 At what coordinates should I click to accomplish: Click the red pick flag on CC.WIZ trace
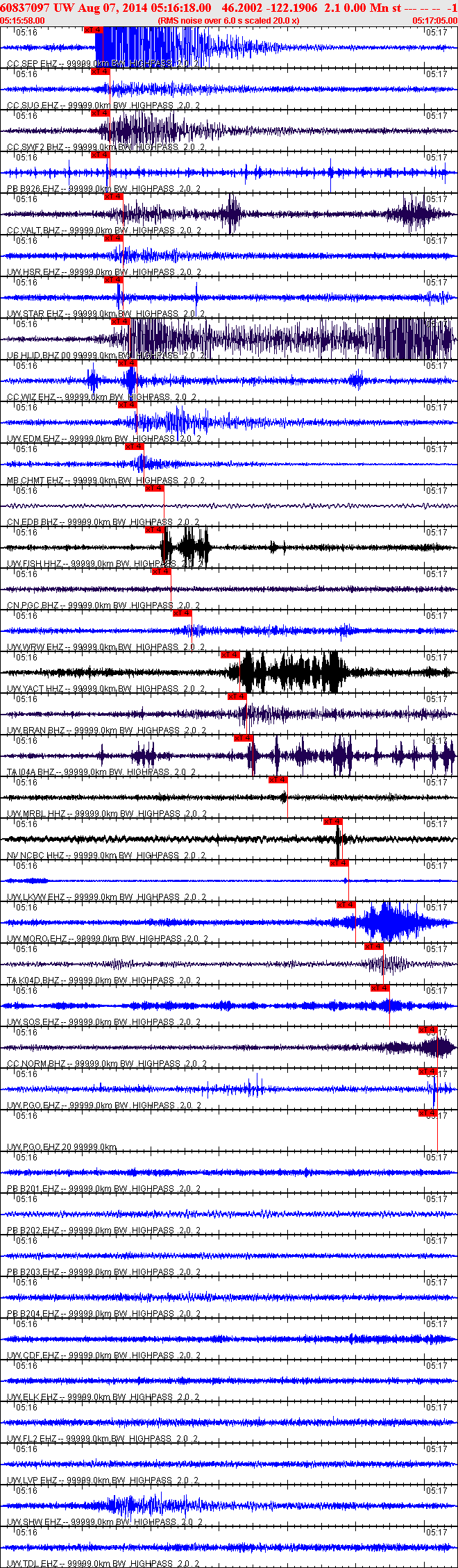tap(128, 363)
